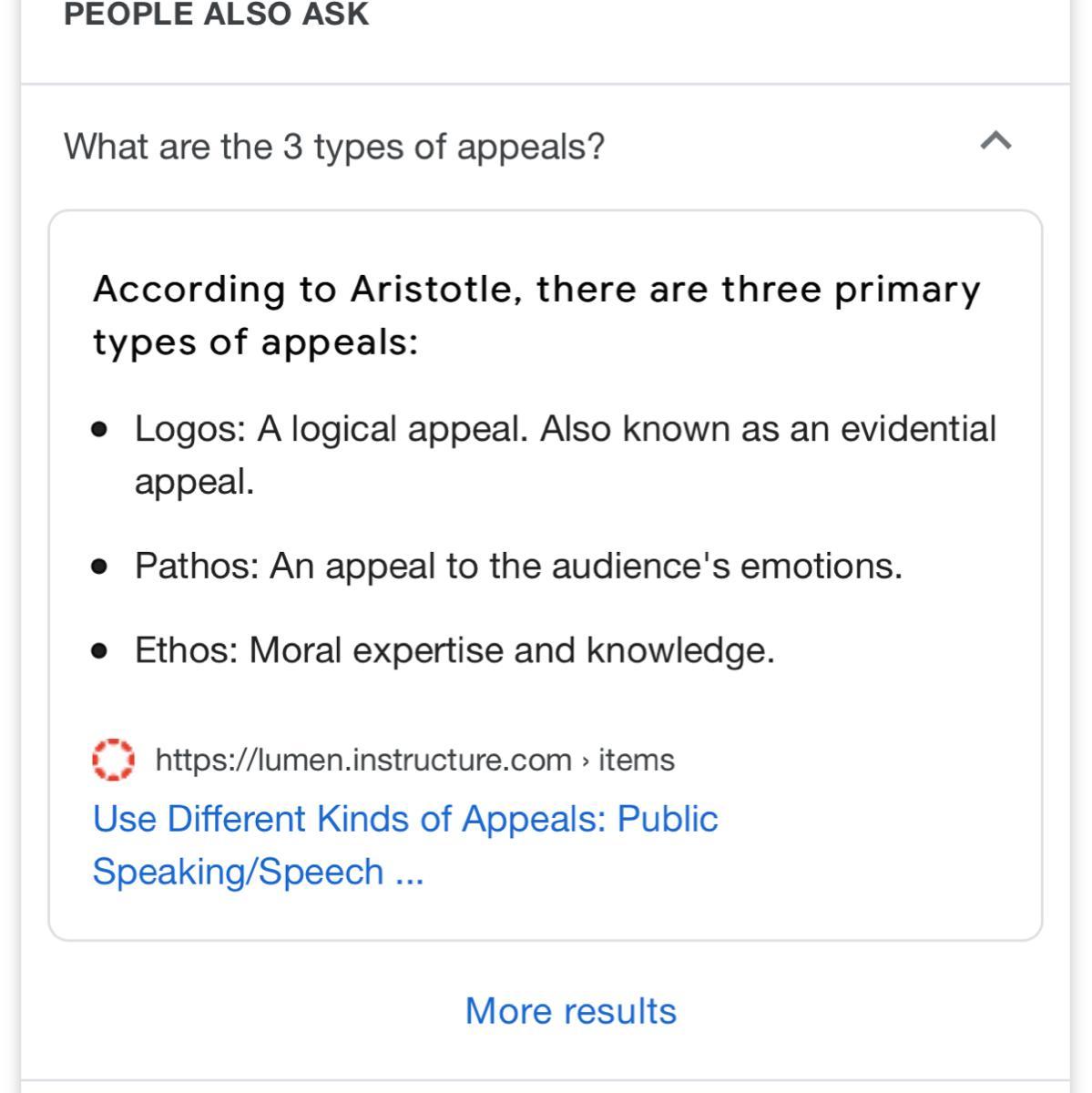The image size is (1092, 1093).
Task: Click the breadcrumb arrow before items
Action: pos(585,761)
